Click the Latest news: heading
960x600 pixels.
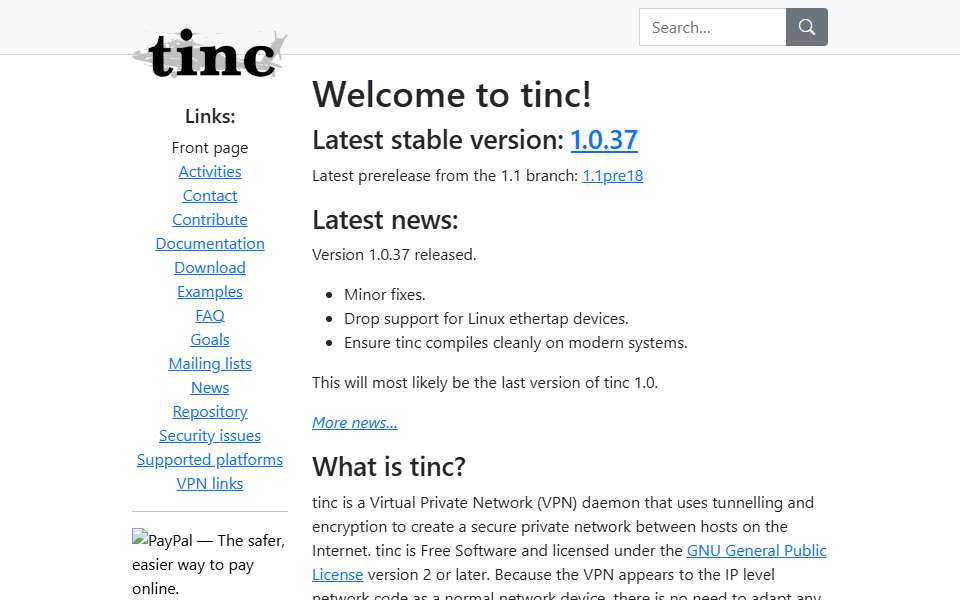385,220
